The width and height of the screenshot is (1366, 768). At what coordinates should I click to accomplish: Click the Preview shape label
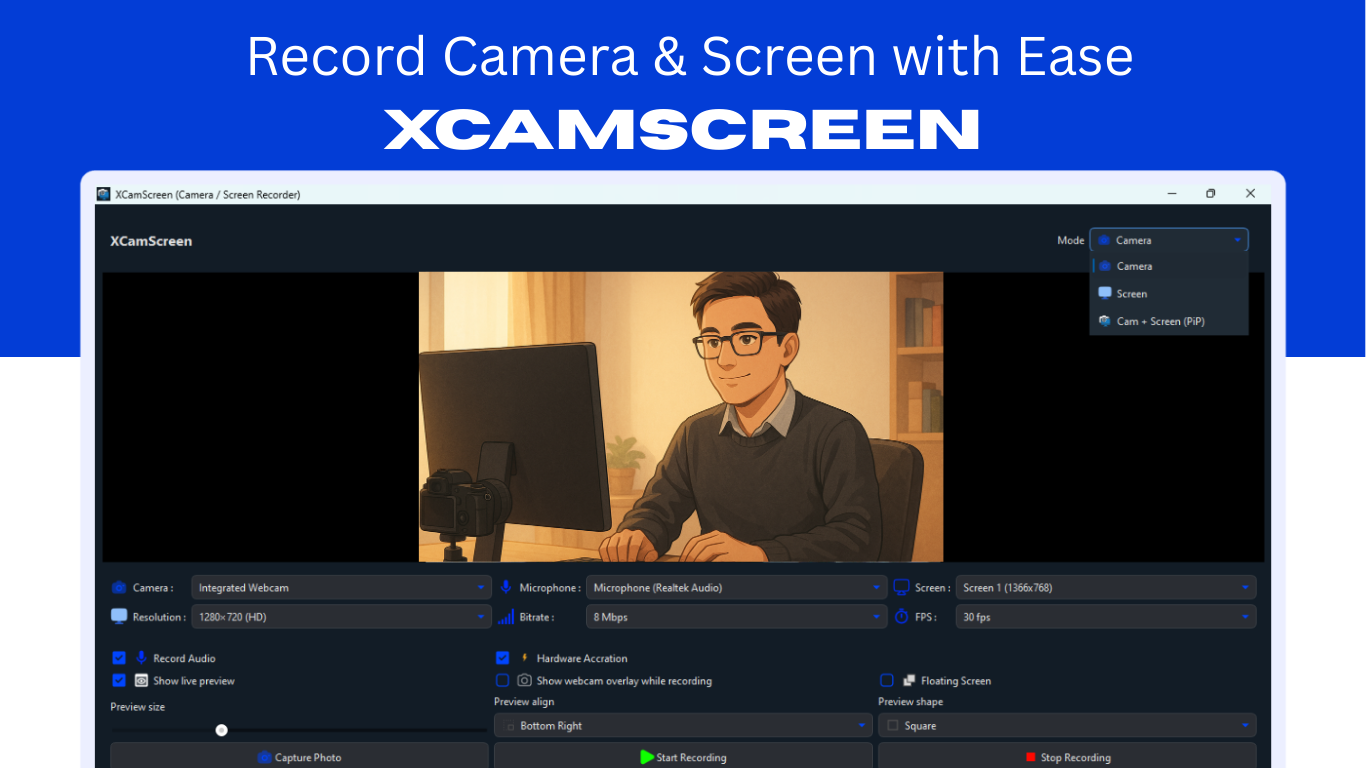(x=910, y=702)
